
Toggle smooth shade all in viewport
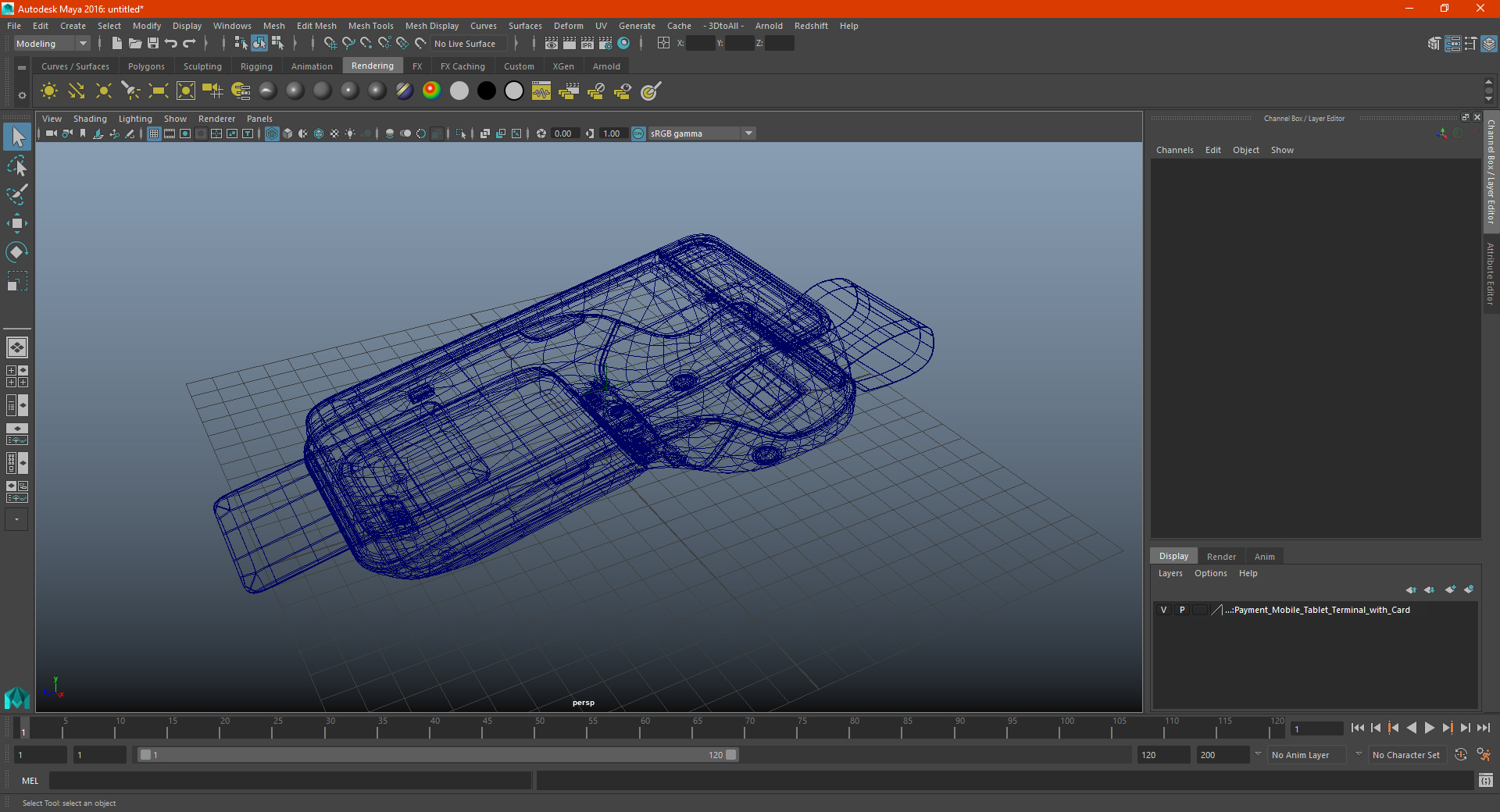(x=287, y=134)
